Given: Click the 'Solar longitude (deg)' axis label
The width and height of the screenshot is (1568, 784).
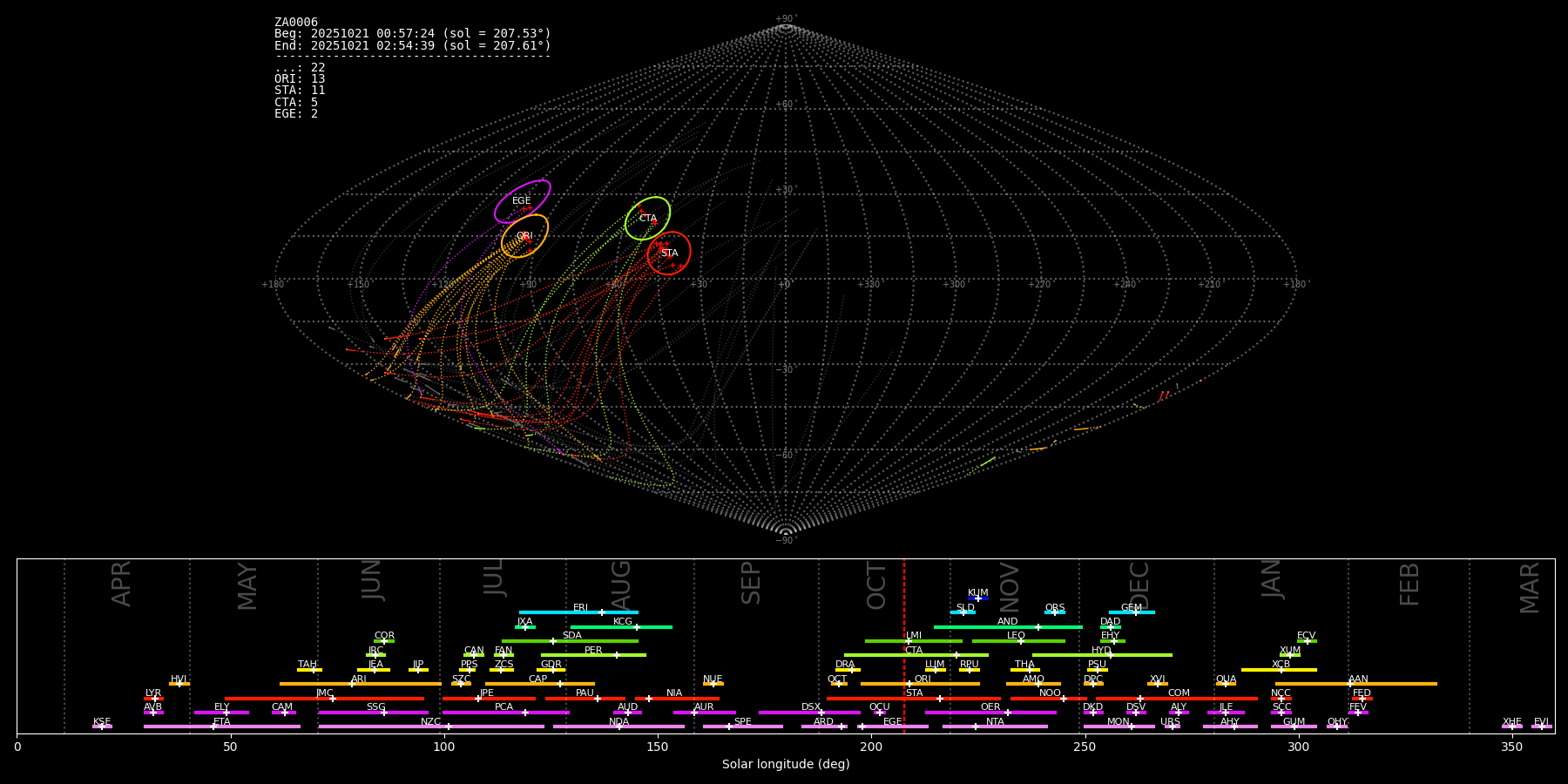Looking at the screenshot, I should coord(786,765).
